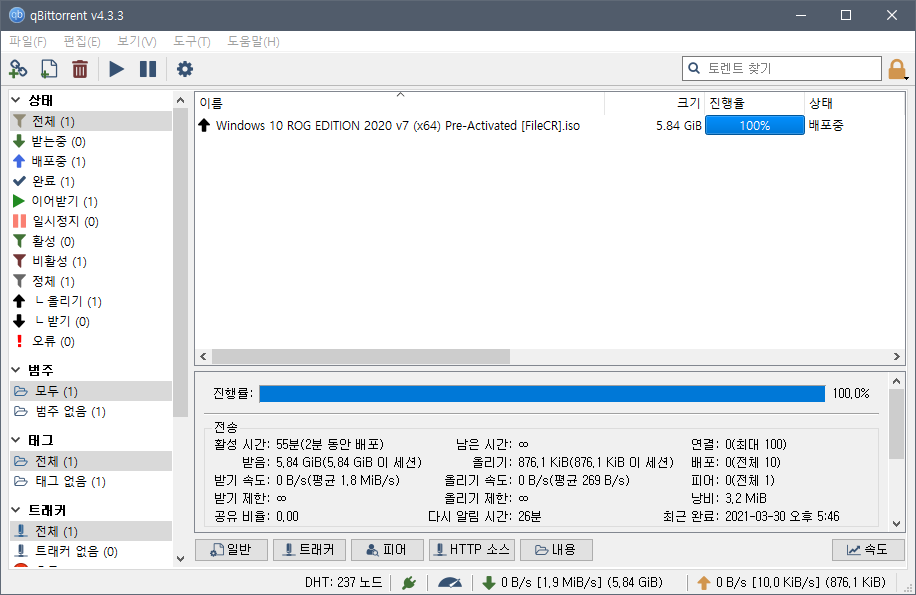Select the 비활성 (1) filter
Screen dimensions: 916x595
[x=91, y=261]
